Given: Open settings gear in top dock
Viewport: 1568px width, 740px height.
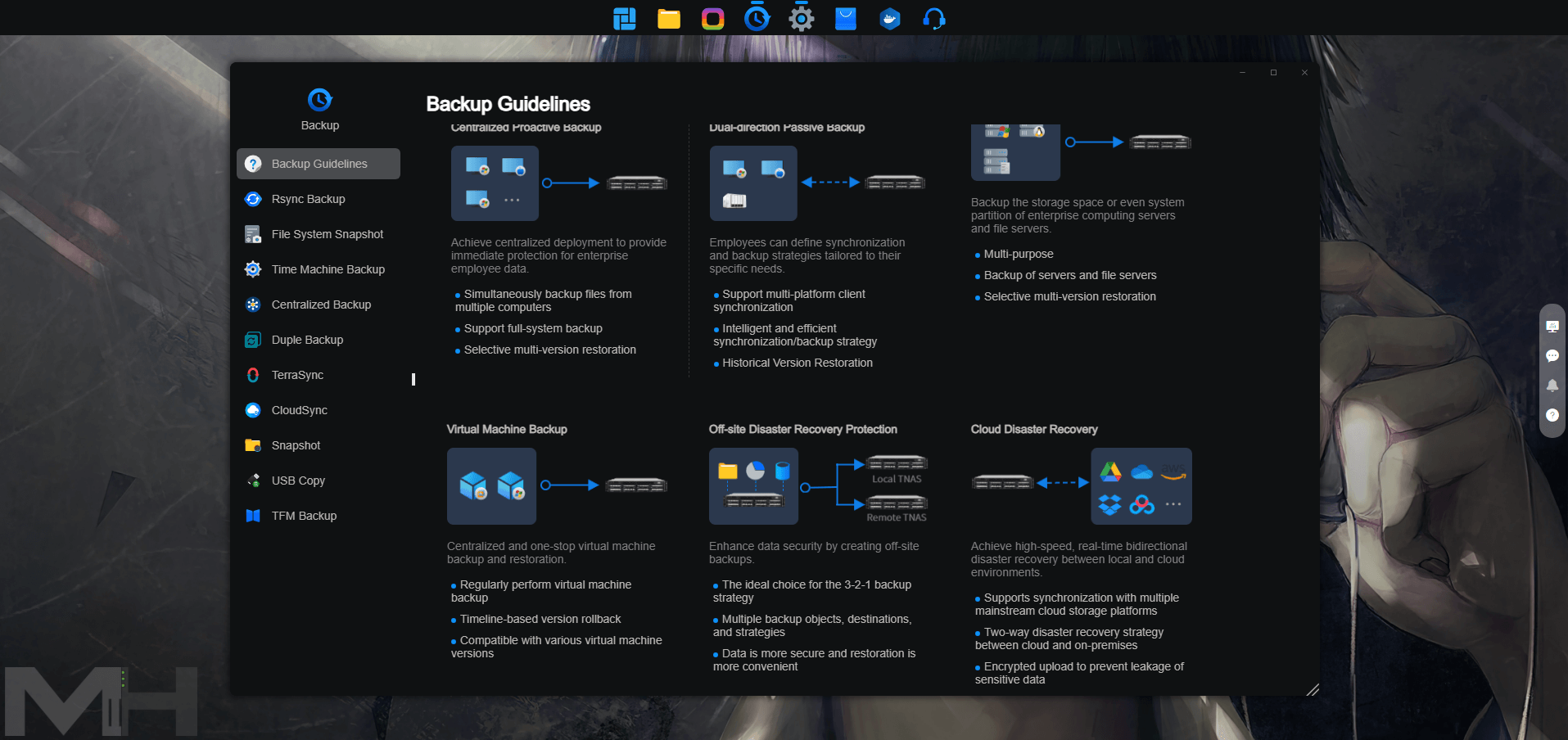Looking at the screenshot, I should (x=802, y=18).
